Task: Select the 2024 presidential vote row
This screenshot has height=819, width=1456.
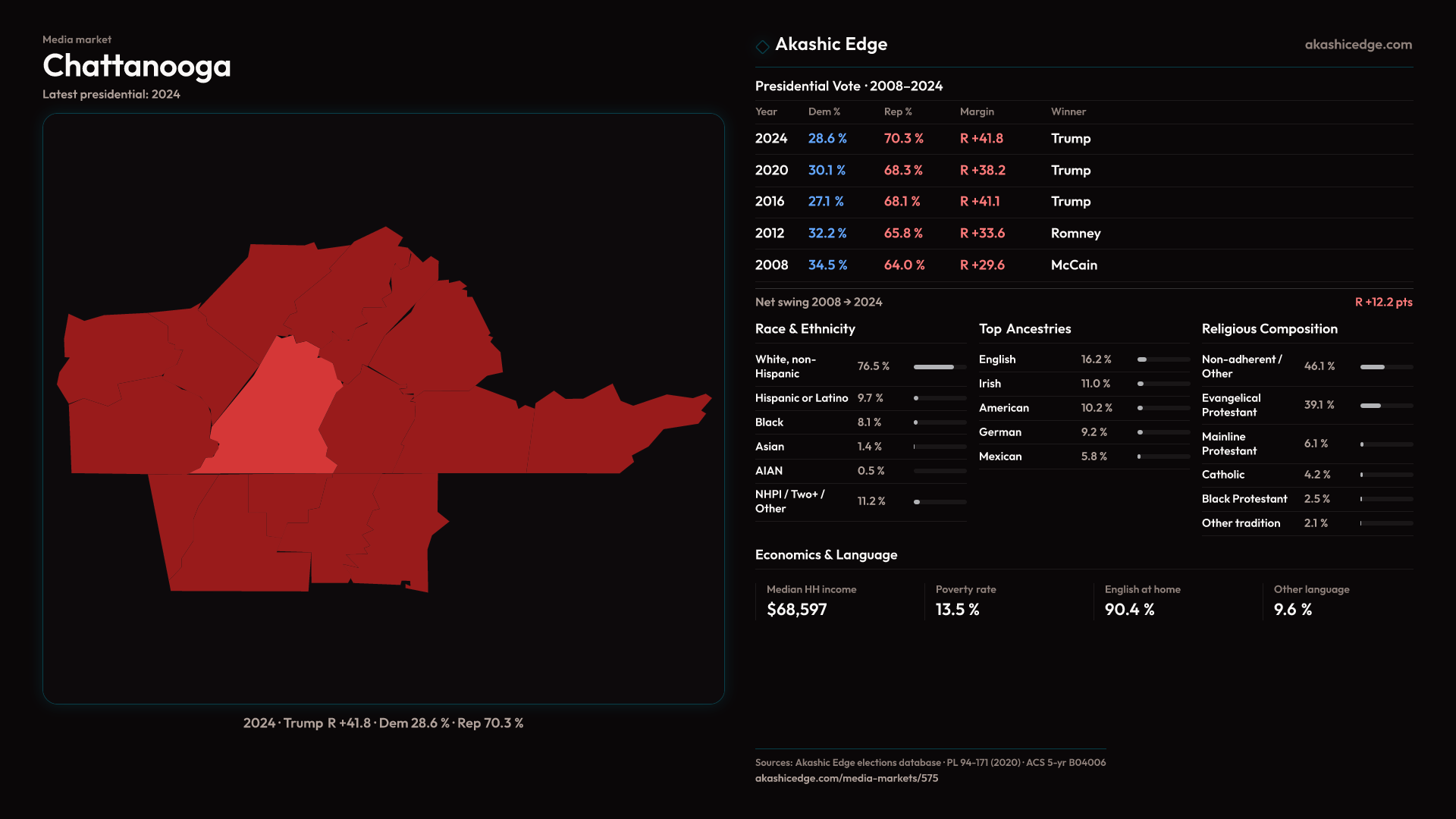Action: tap(1083, 139)
